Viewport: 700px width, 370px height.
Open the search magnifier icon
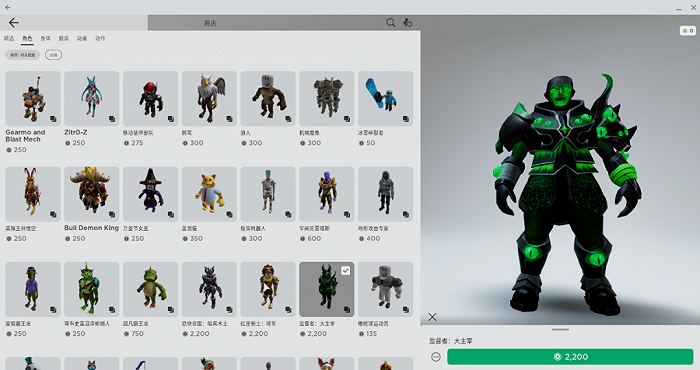391,22
